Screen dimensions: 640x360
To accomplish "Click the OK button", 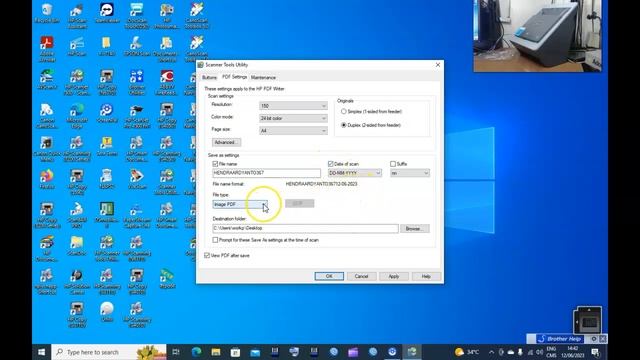I will pos(329,276).
